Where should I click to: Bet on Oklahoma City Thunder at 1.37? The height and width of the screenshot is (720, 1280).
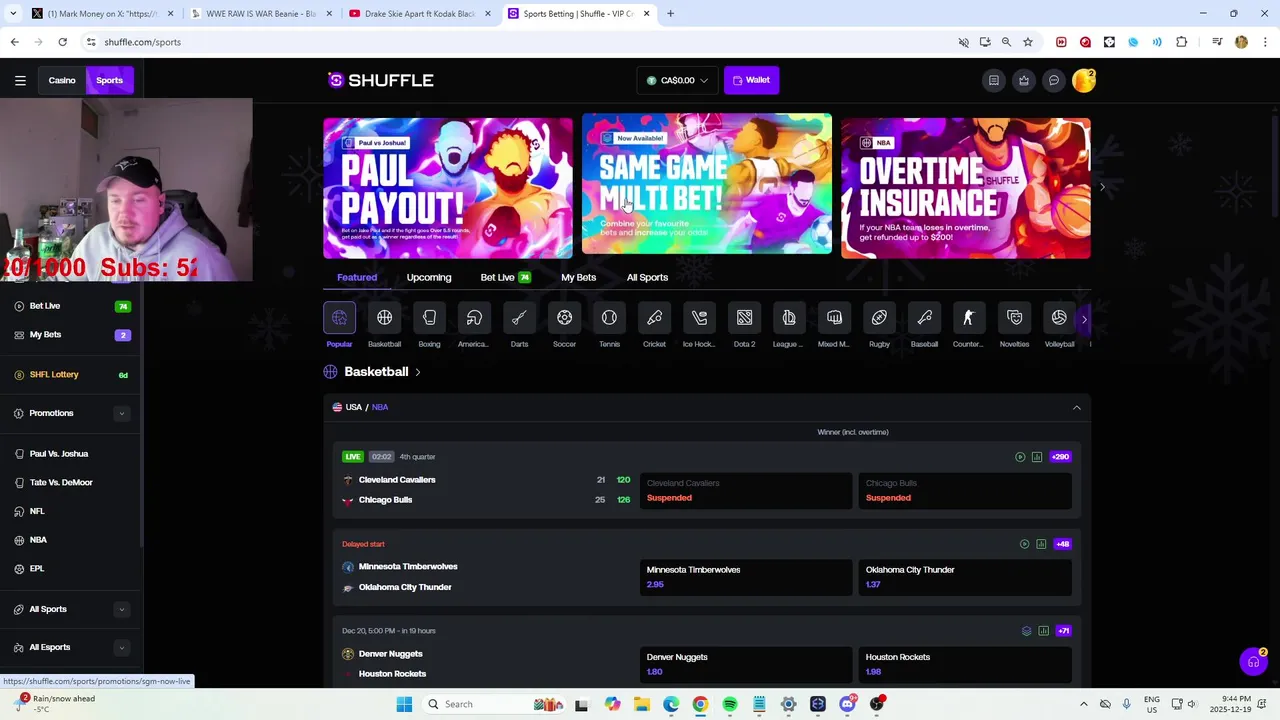[965, 577]
